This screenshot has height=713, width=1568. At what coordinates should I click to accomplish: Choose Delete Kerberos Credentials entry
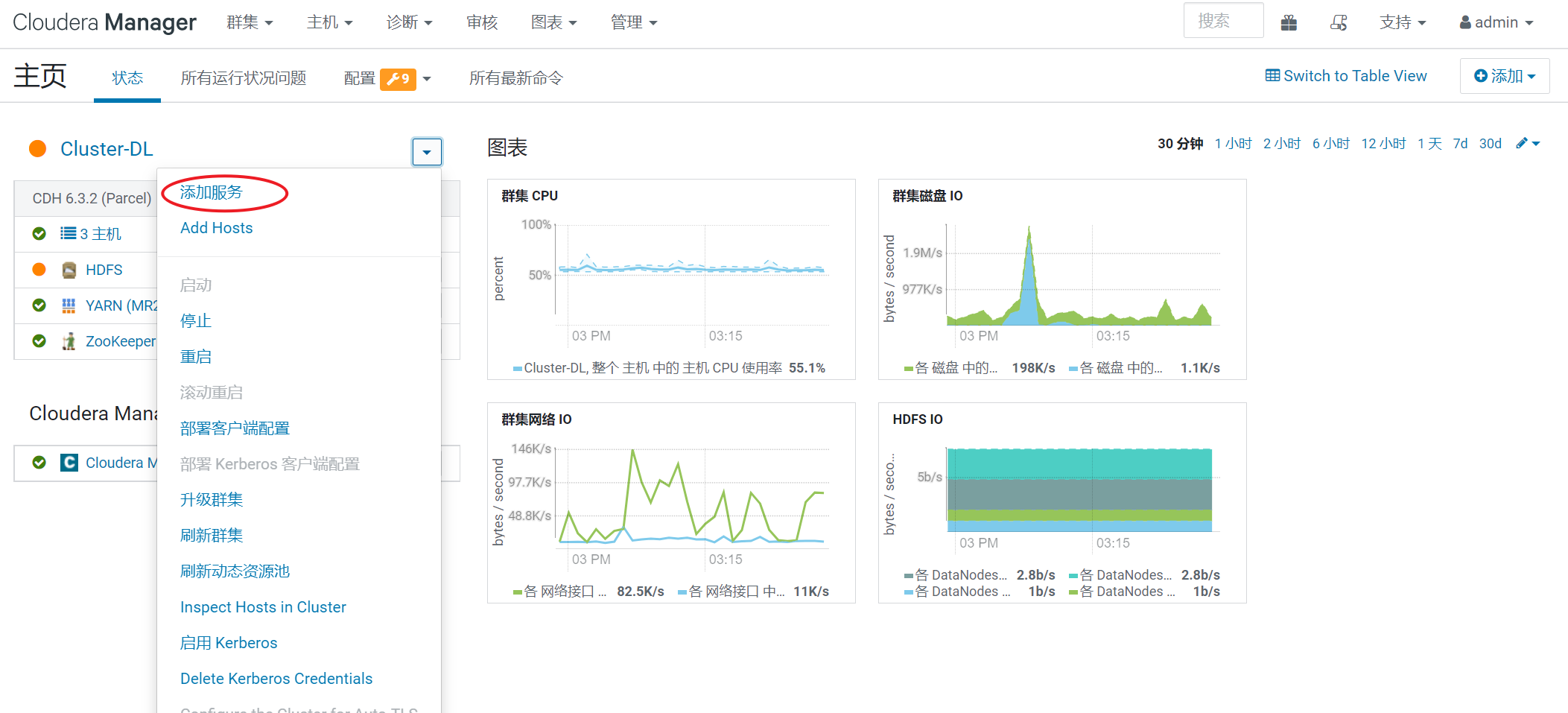(x=276, y=678)
